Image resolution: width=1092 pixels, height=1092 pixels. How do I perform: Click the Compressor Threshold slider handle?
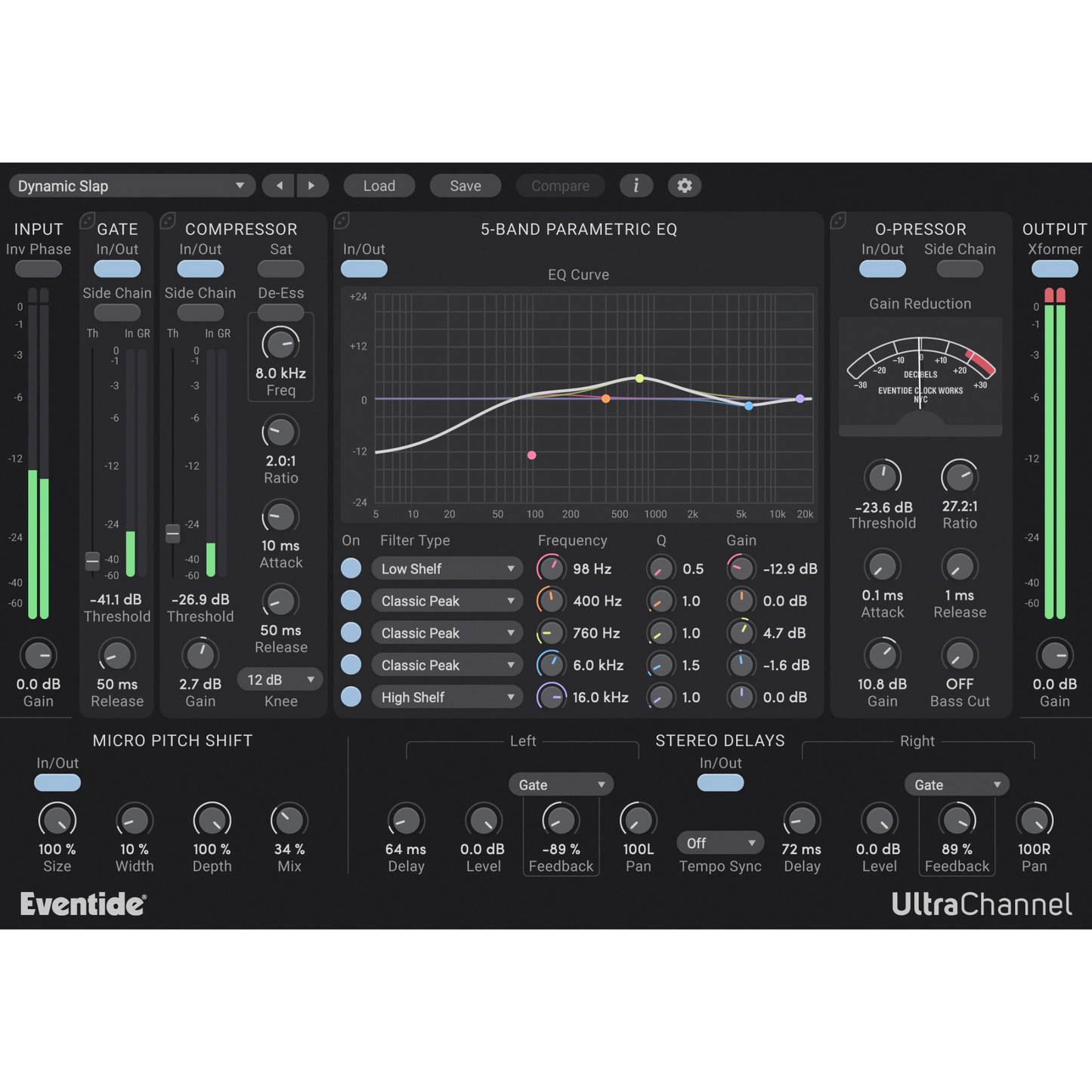(x=173, y=533)
